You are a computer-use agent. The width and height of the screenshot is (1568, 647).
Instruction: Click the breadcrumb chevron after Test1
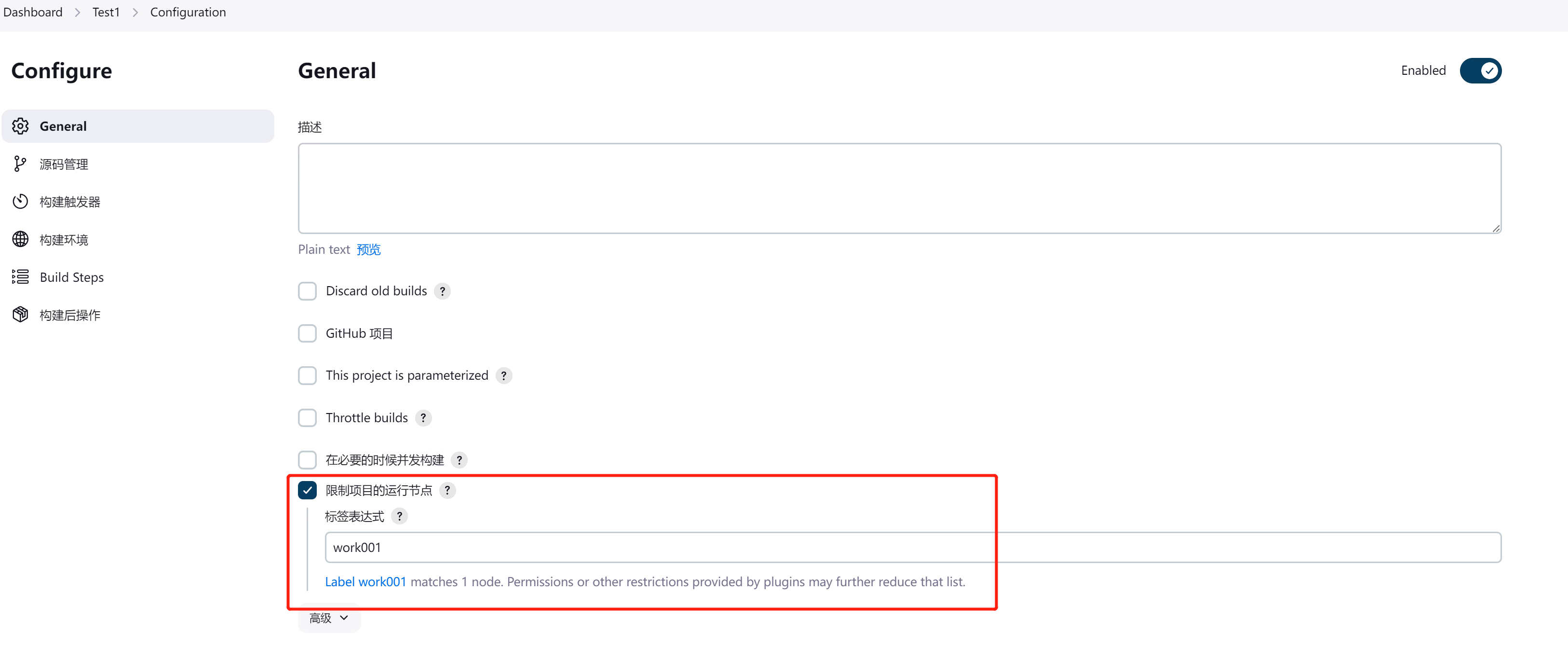135,12
